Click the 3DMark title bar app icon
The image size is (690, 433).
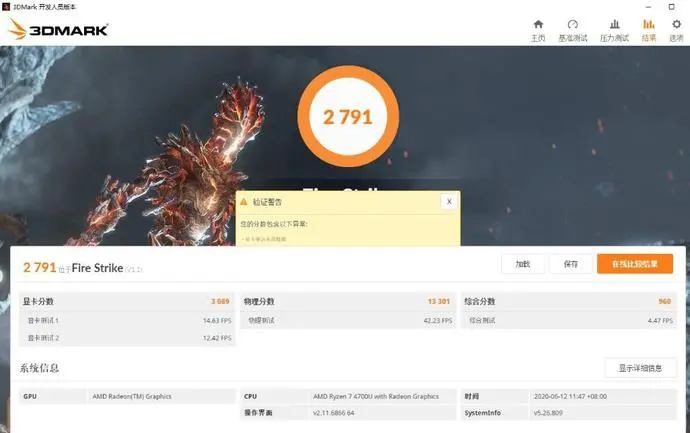6,7
